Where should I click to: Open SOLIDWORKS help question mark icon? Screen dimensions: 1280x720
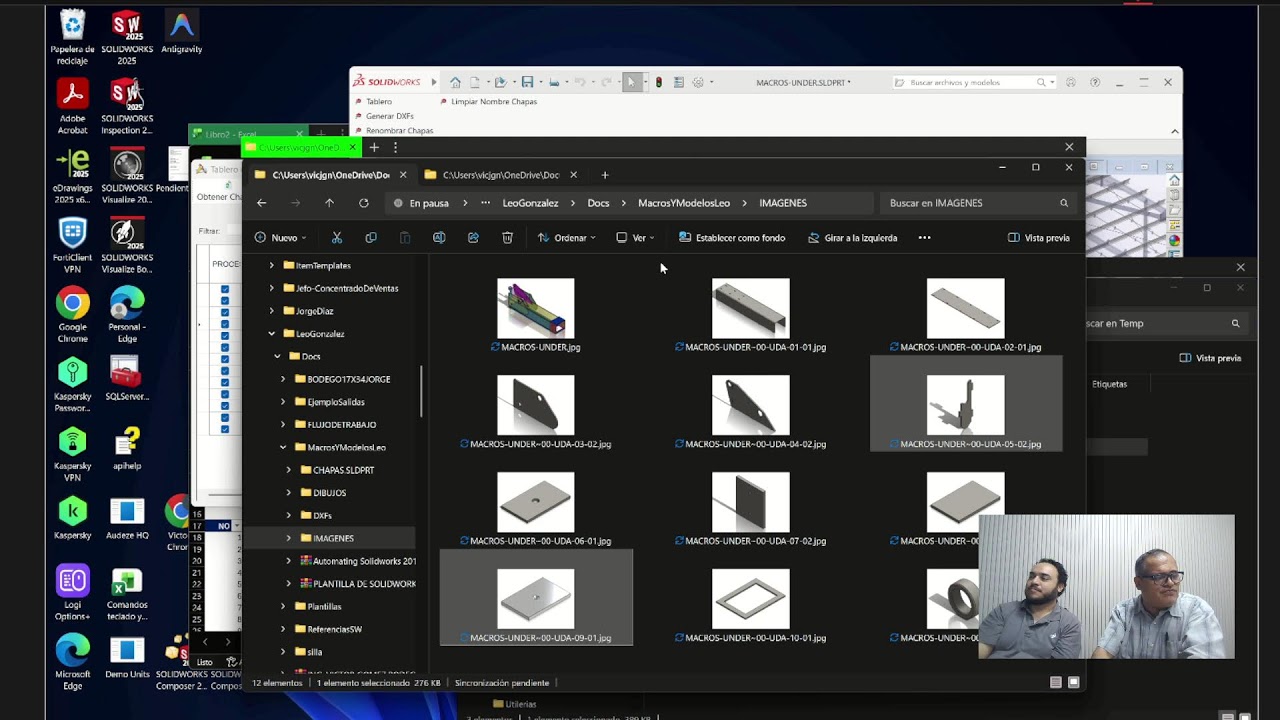[x=1095, y=82]
